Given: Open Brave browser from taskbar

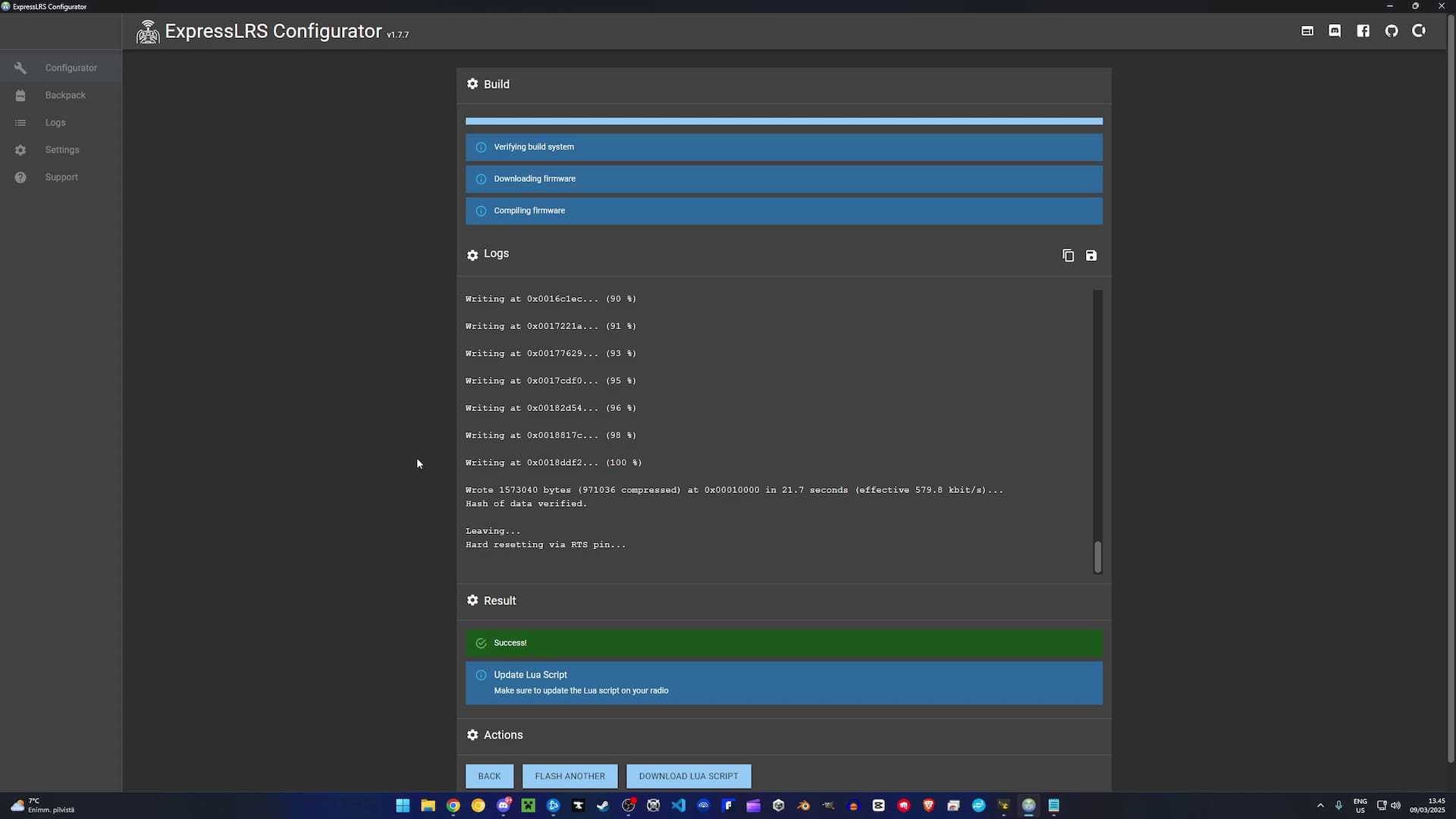Looking at the screenshot, I should [x=929, y=805].
